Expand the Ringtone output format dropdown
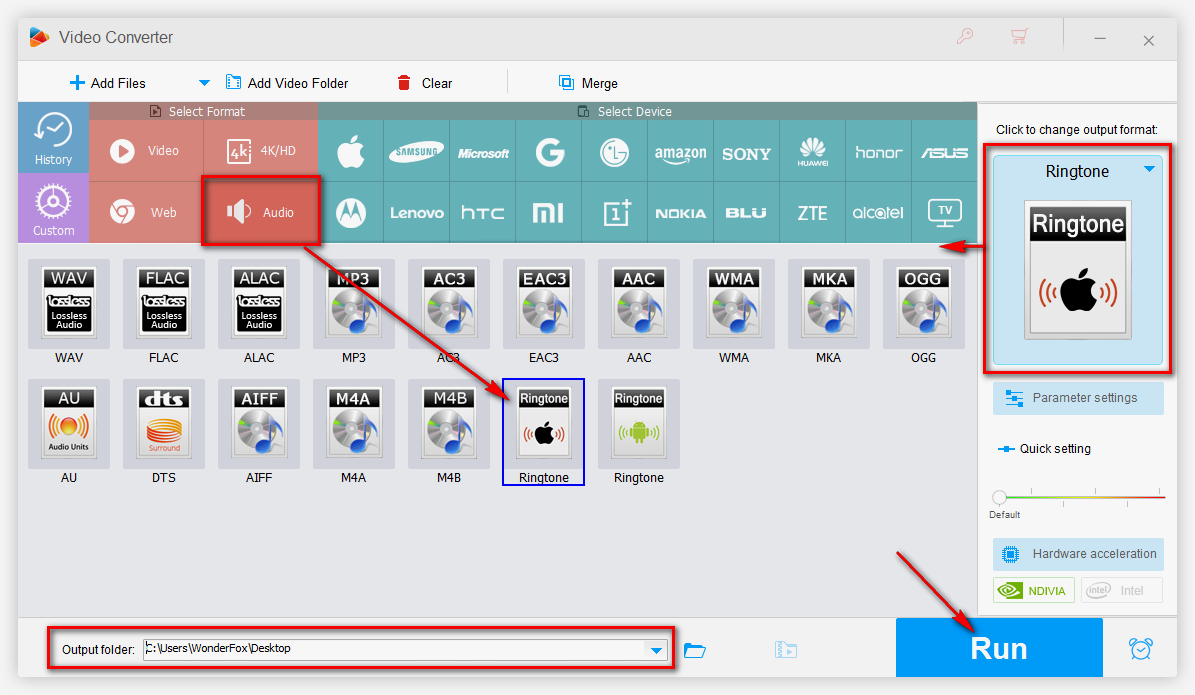 coord(1149,169)
